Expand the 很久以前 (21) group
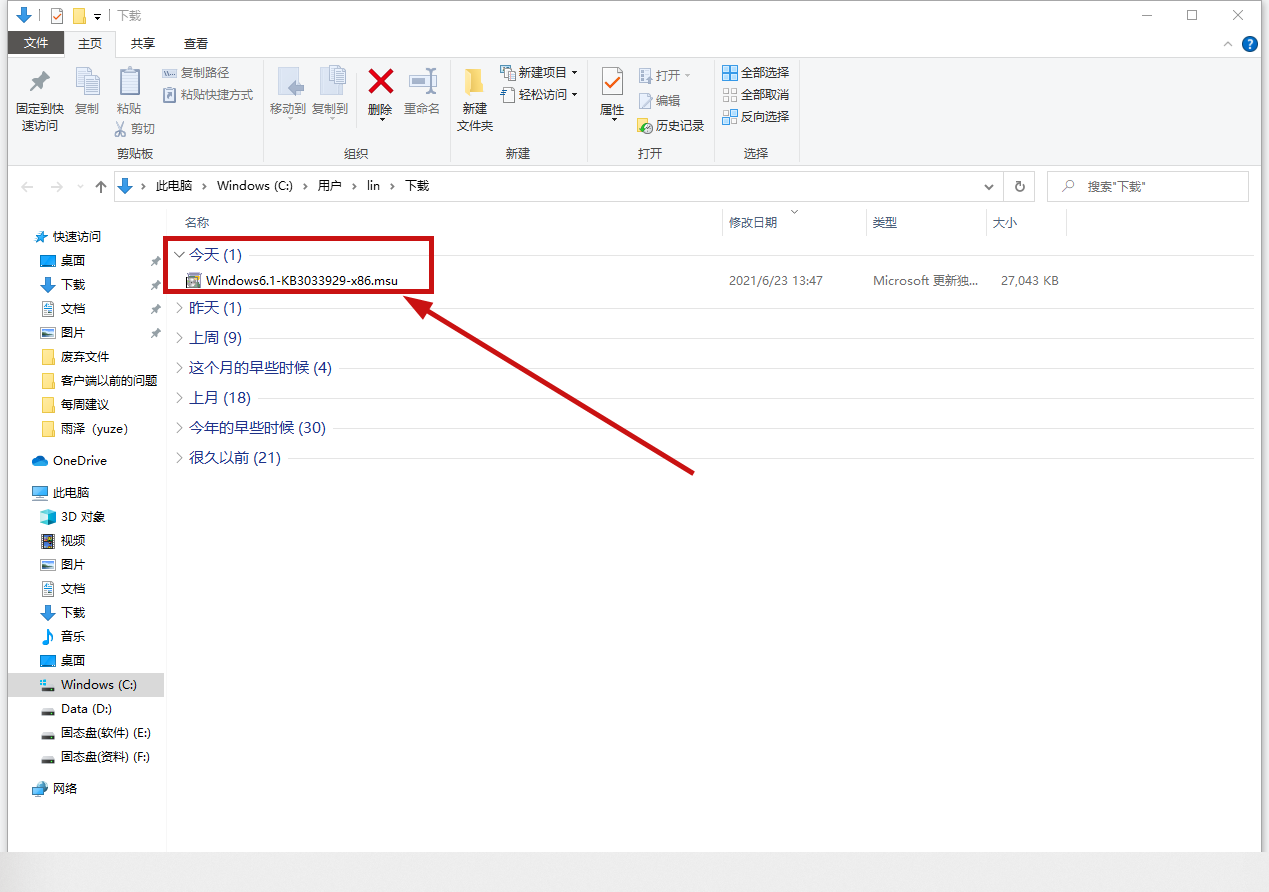The height and width of the screenshot is (892, 1269). pos(178,458)
